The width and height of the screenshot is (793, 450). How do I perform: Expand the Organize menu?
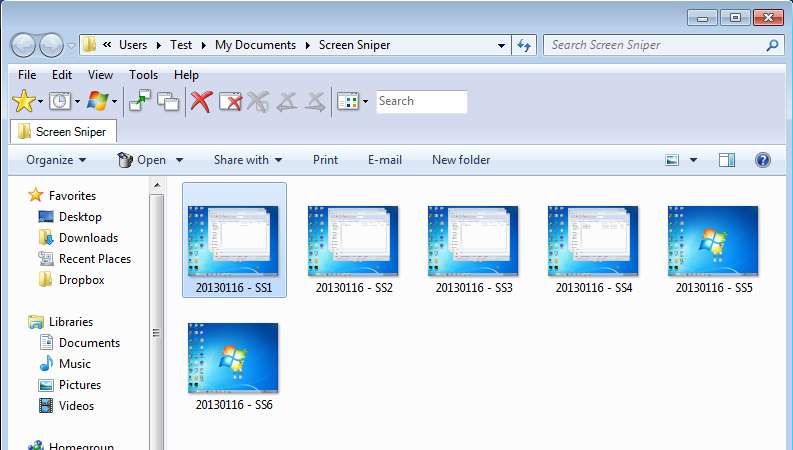(56, 160)
